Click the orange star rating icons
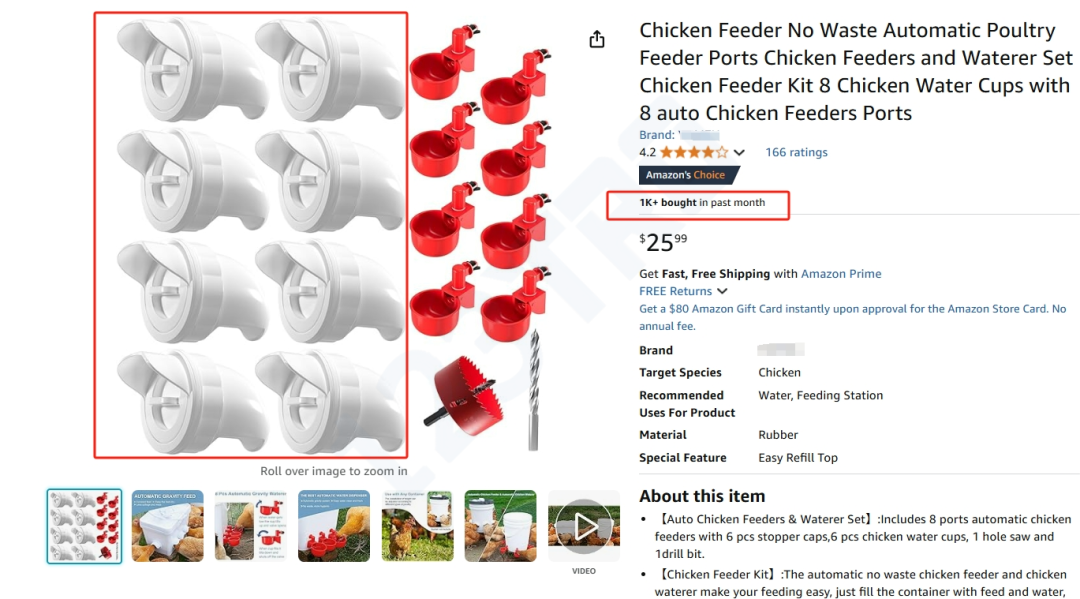1080x599 pixels. (693, 153)
